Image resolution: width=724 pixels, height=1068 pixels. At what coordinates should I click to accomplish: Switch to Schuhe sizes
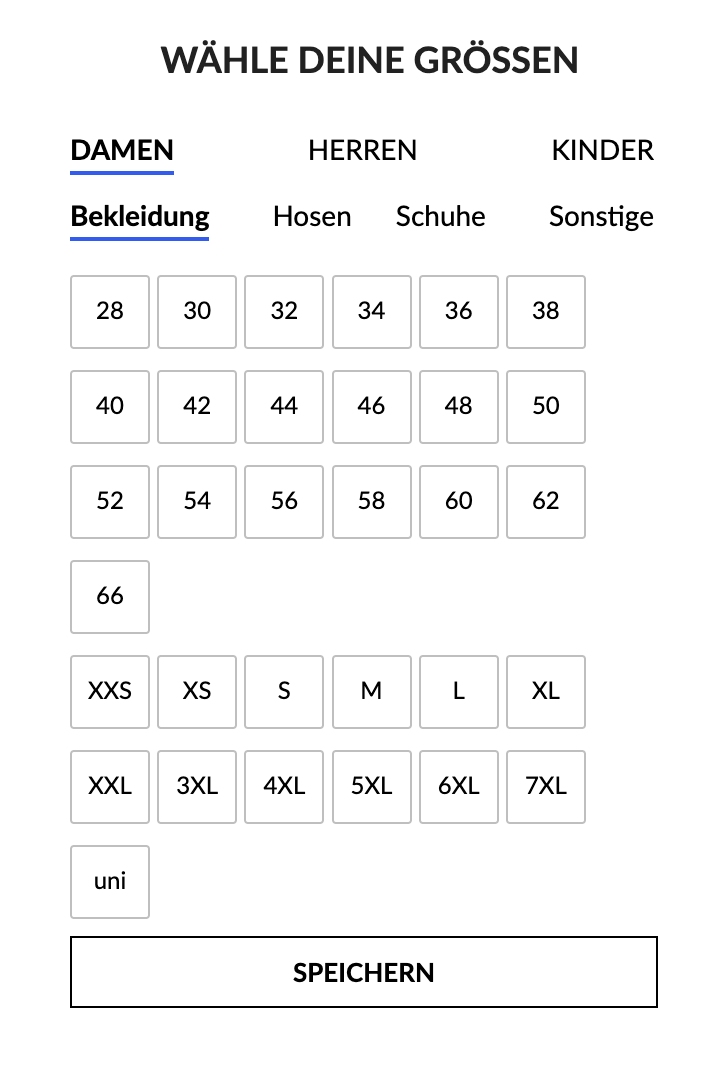440,217
